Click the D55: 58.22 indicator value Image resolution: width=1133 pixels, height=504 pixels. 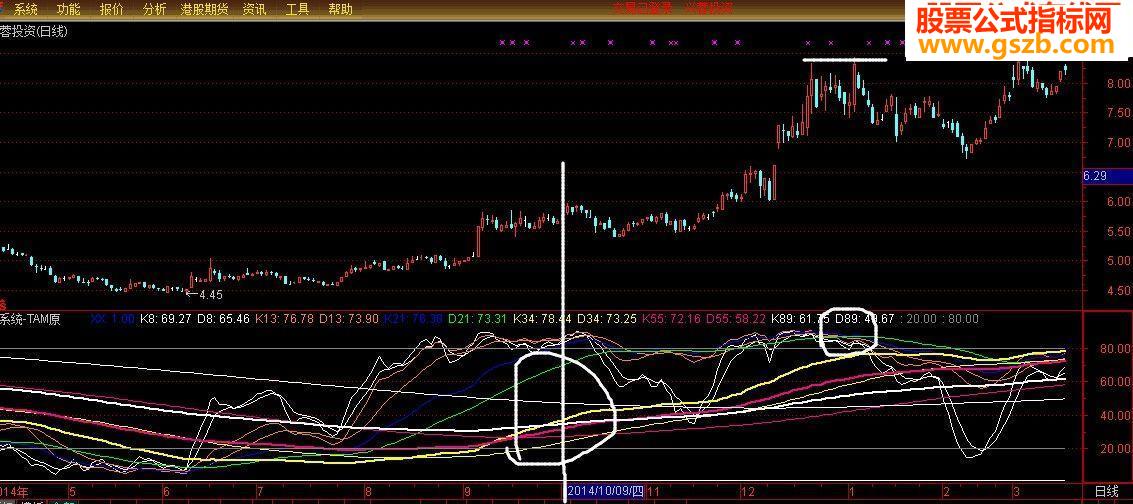point(736,318)
